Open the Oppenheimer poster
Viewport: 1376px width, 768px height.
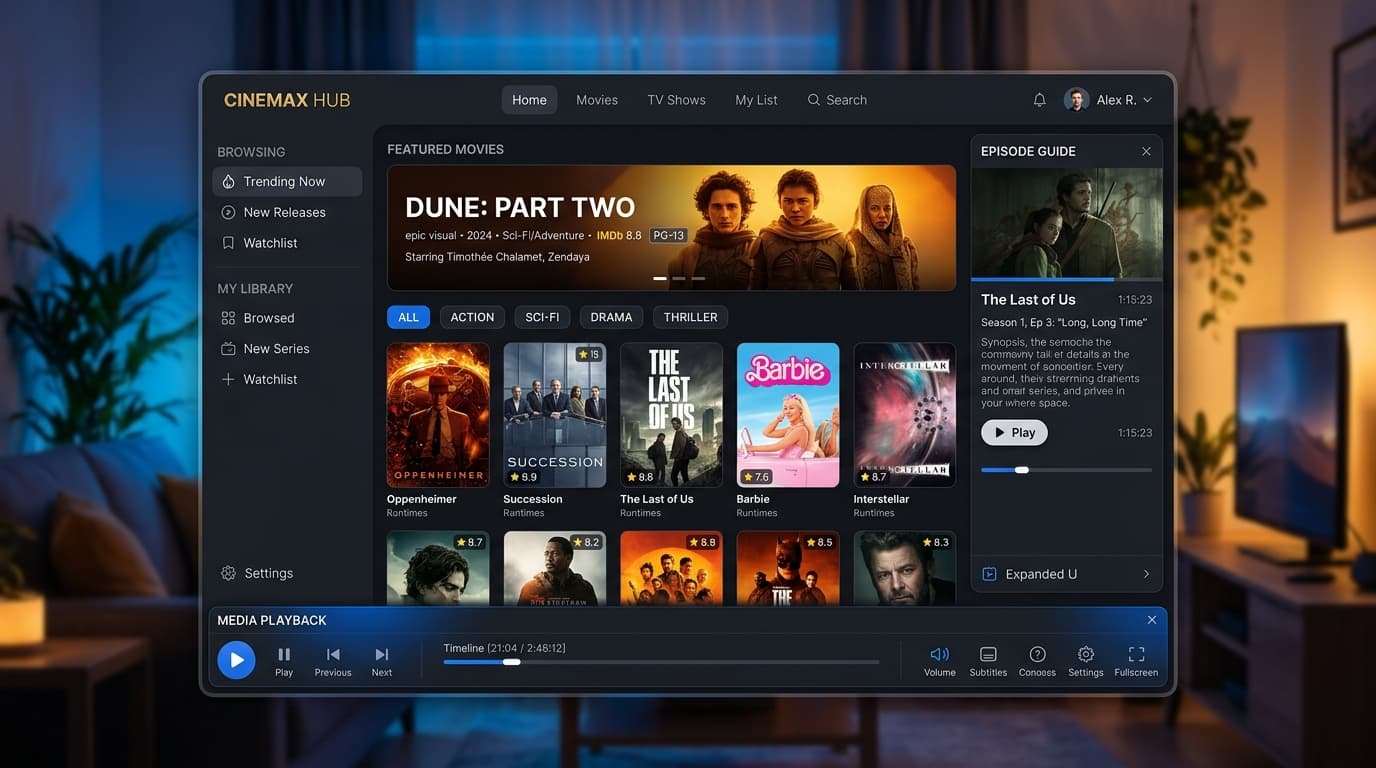(x=438, y=415)
